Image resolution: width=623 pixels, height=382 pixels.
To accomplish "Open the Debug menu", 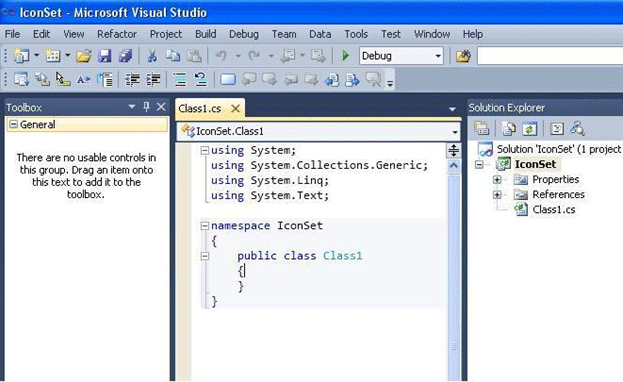I will click(244, 34).
